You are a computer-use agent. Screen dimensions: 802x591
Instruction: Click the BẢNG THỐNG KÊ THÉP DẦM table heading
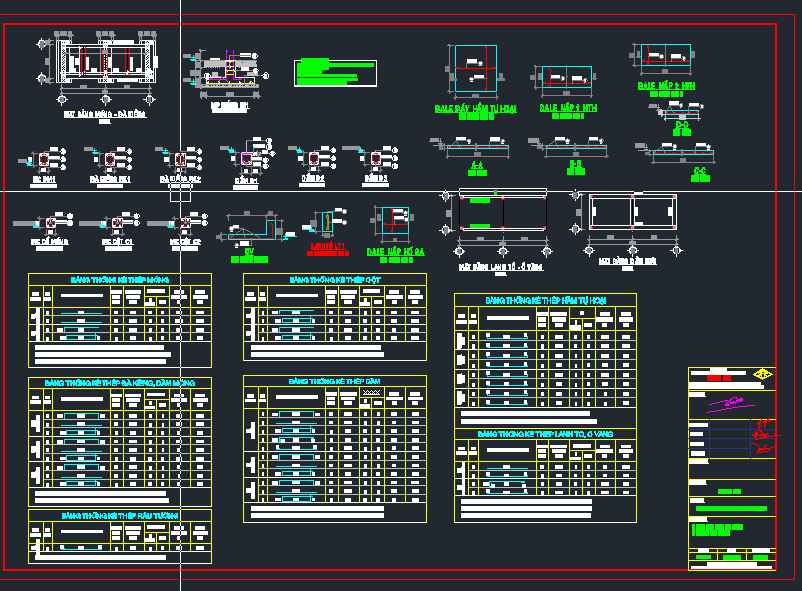(334, 382)
